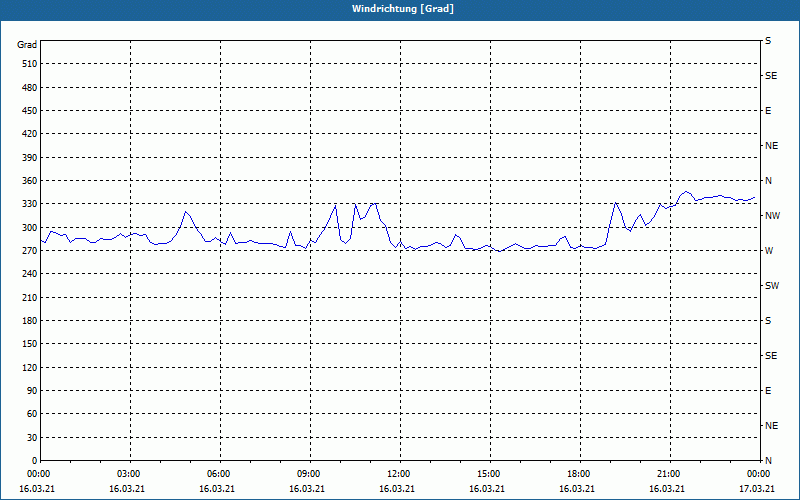Click the 180 degree axis label
The image size is (800, 500).
click(30, 321)
